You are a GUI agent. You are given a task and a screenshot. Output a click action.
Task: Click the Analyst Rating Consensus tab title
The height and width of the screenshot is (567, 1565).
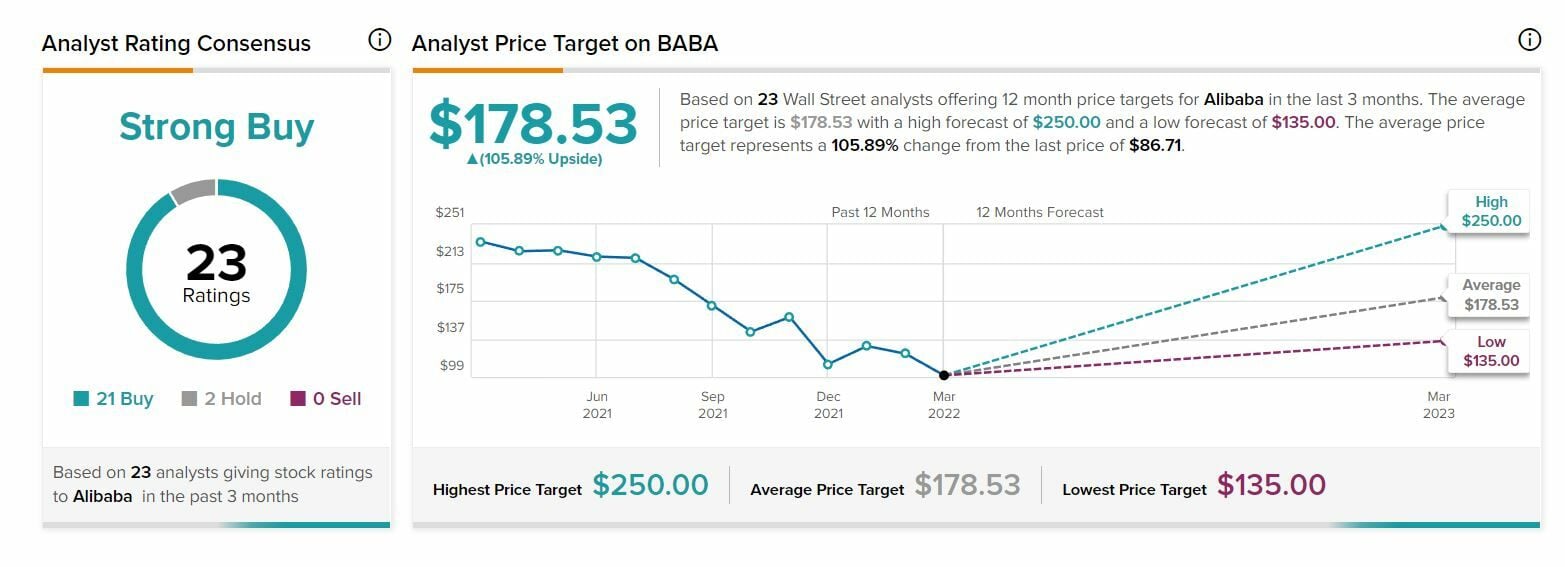[x=176, y=44]
